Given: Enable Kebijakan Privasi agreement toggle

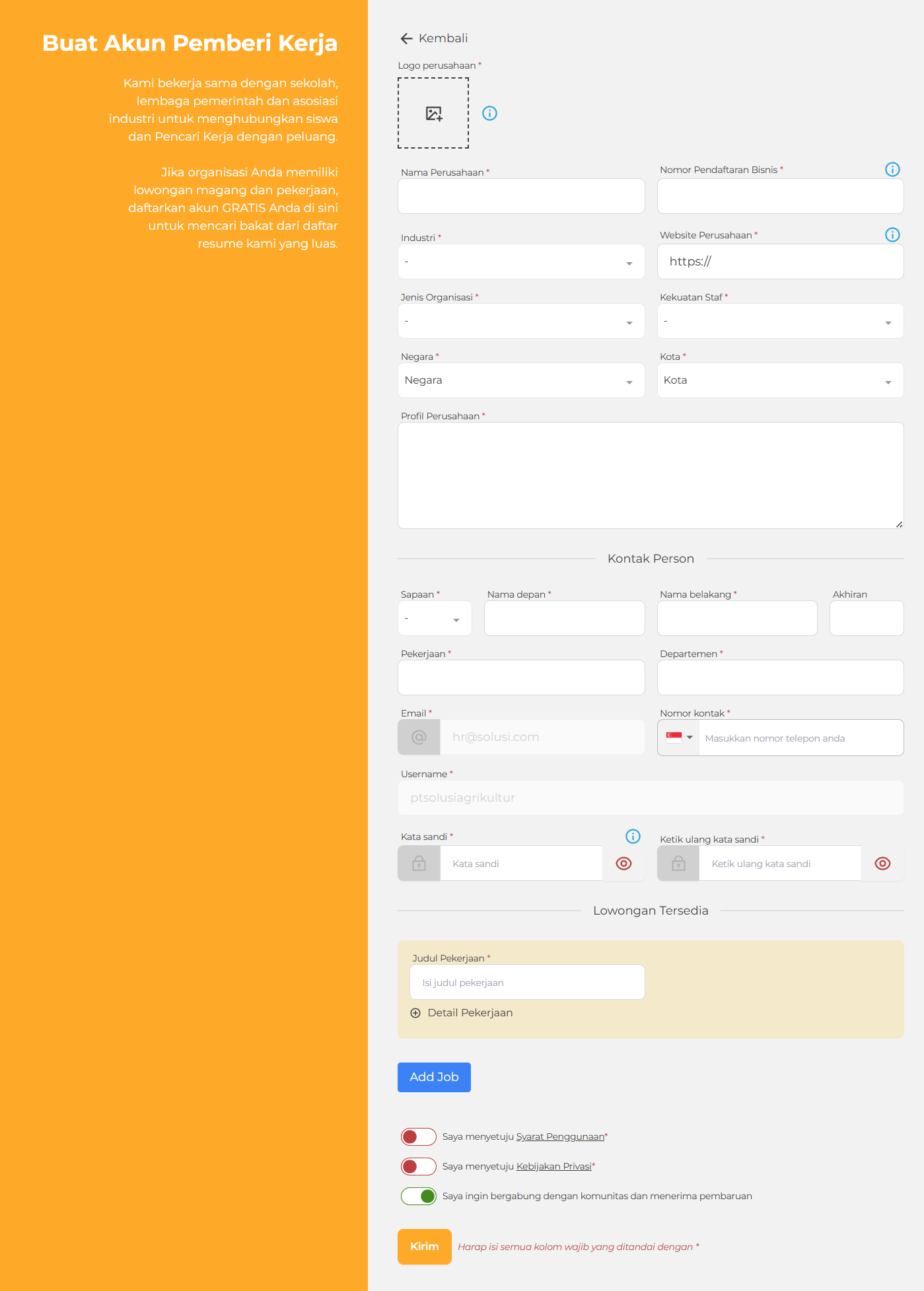Looking at the screenshot, I should [418, 1166].
